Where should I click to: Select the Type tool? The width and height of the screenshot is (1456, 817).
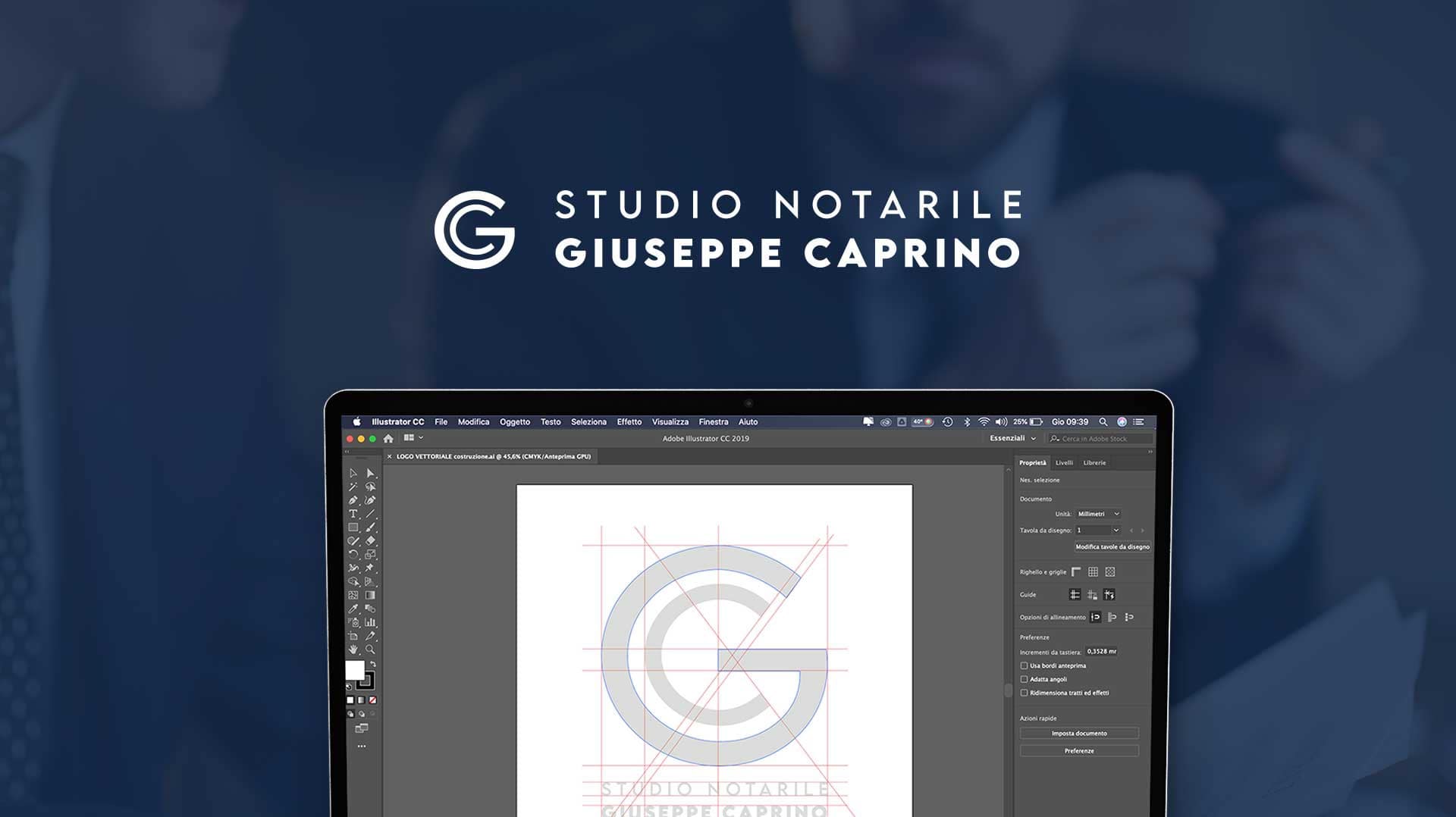click(353, 514)
